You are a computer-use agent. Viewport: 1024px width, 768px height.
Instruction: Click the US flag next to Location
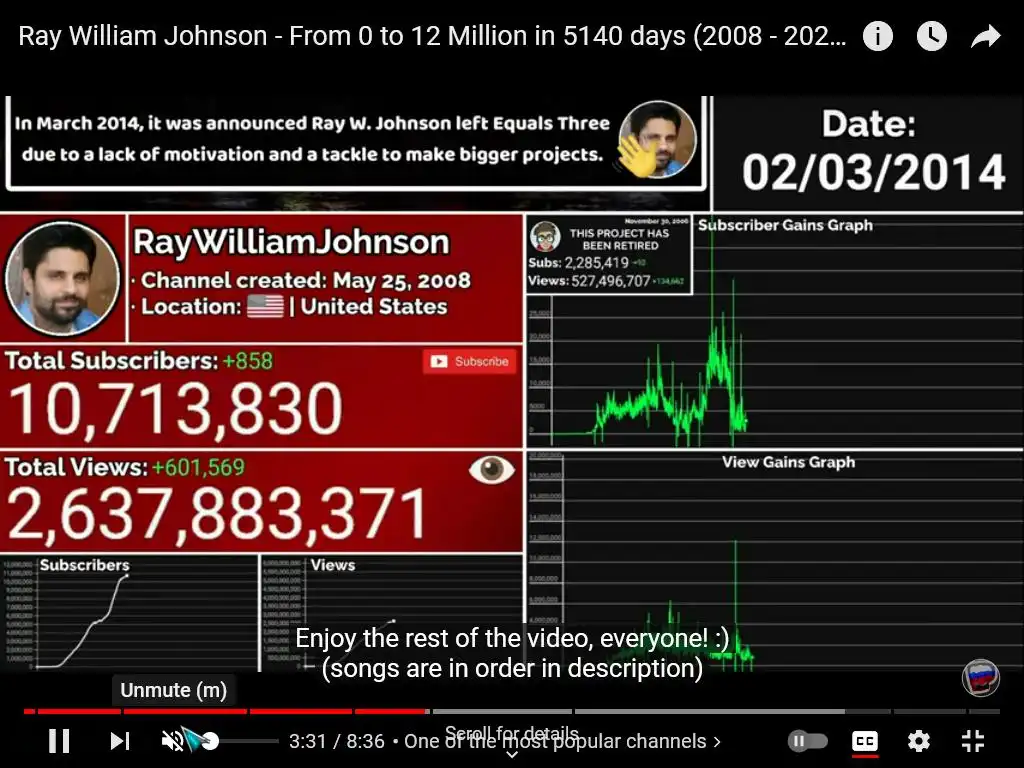[265, 306]
